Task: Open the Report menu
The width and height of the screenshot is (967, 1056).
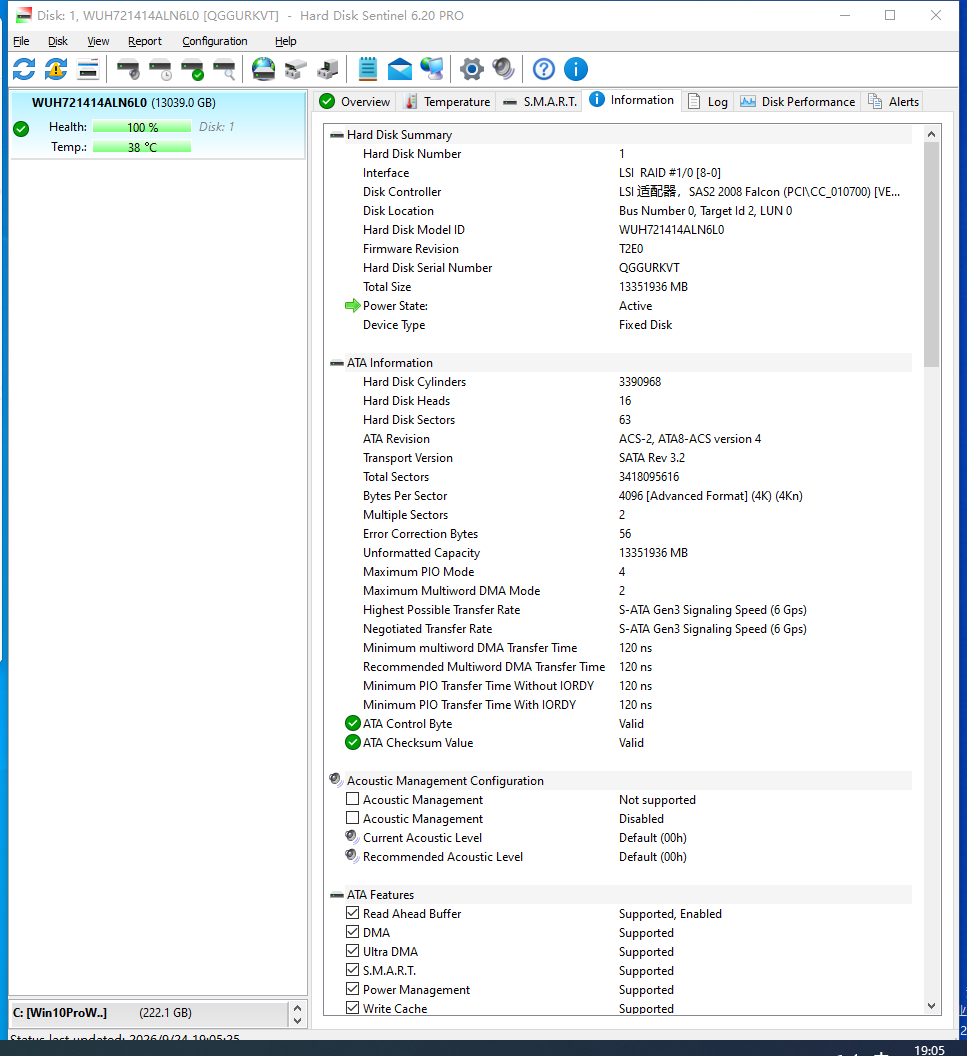Action: pos(145,41)
